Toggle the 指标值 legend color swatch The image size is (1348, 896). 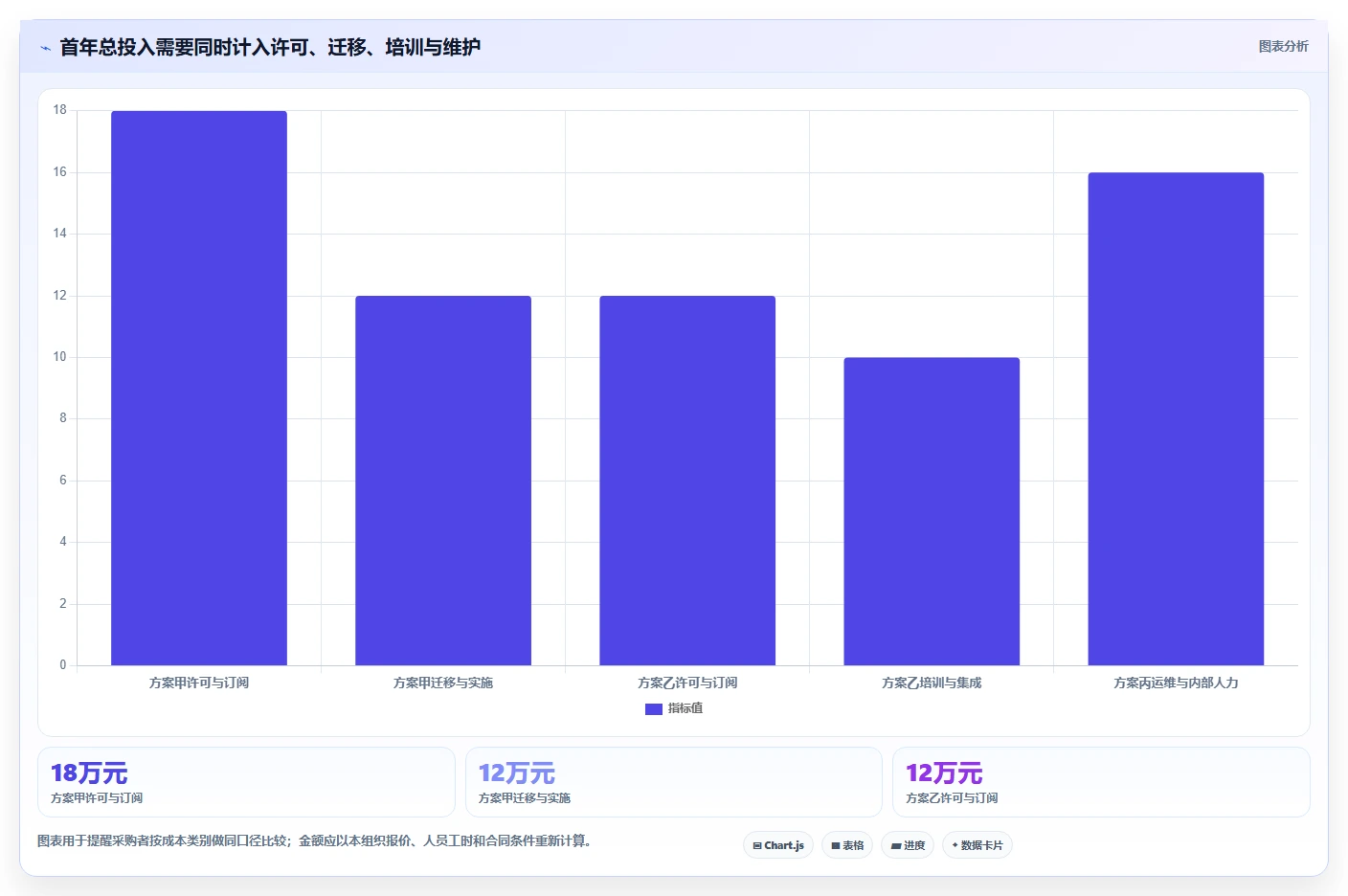(654, 709)
